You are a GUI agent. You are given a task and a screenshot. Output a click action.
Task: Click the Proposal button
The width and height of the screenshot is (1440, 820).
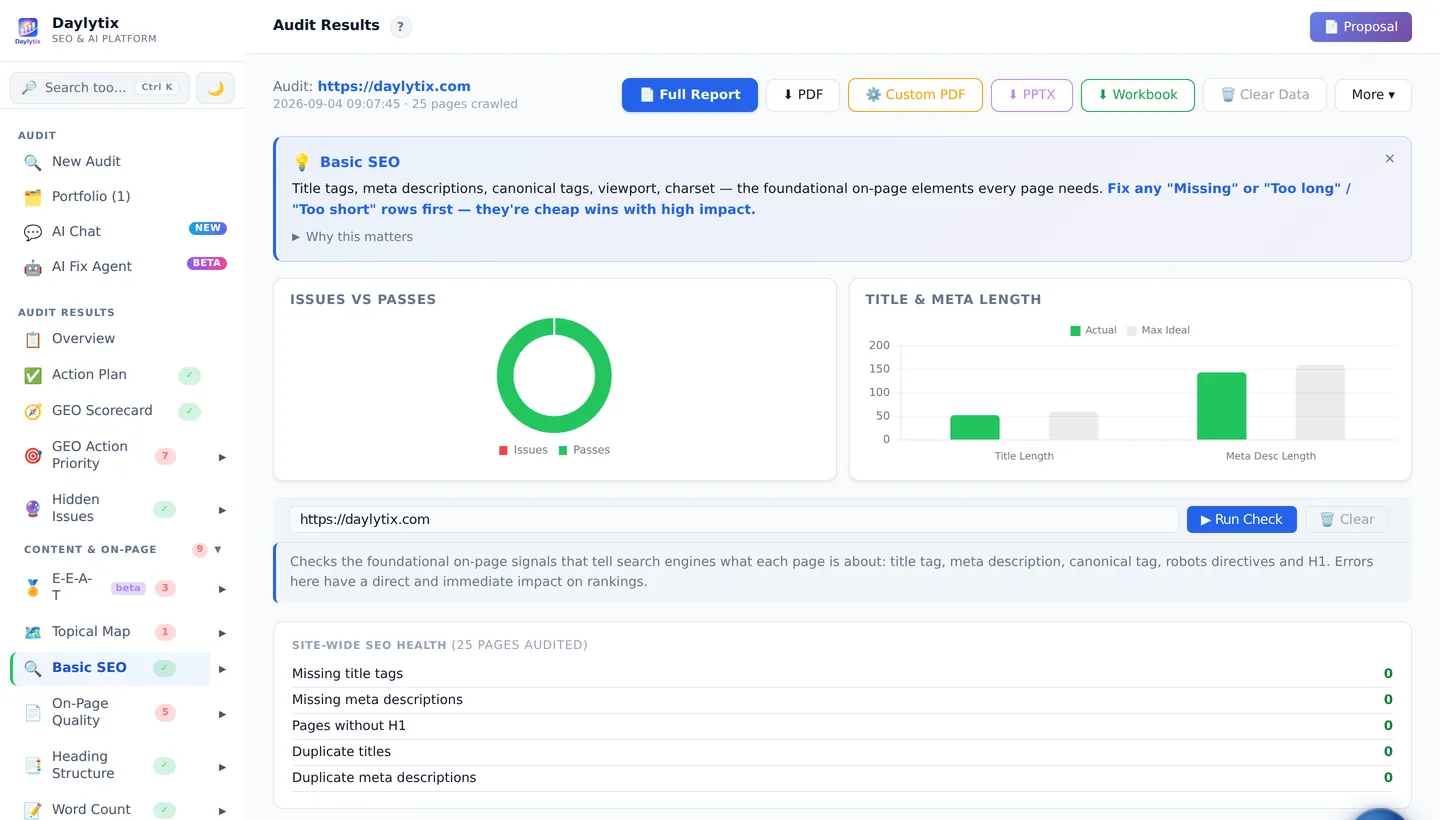pos(1361,27)
